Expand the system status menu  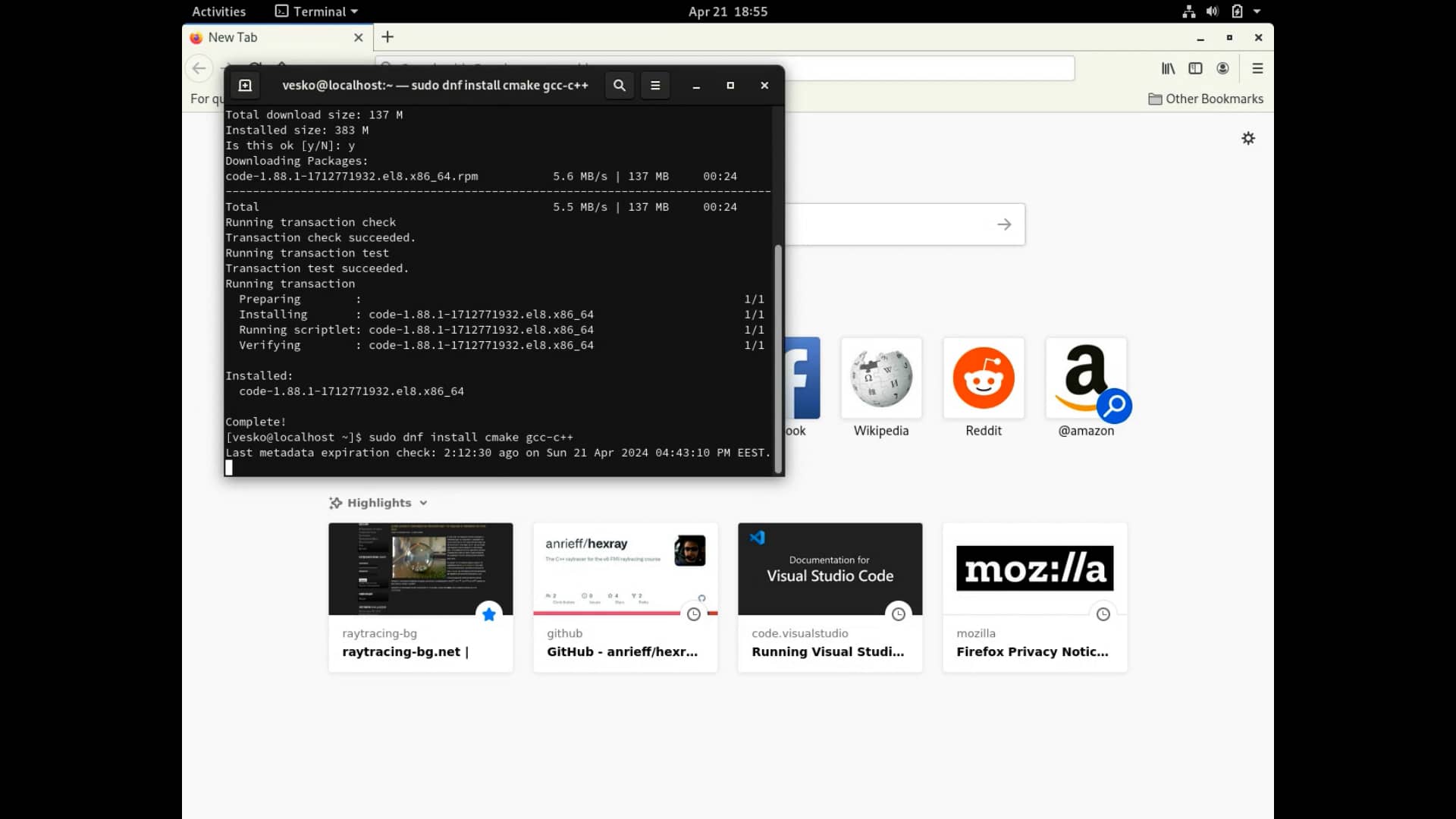click(1255, 11)
